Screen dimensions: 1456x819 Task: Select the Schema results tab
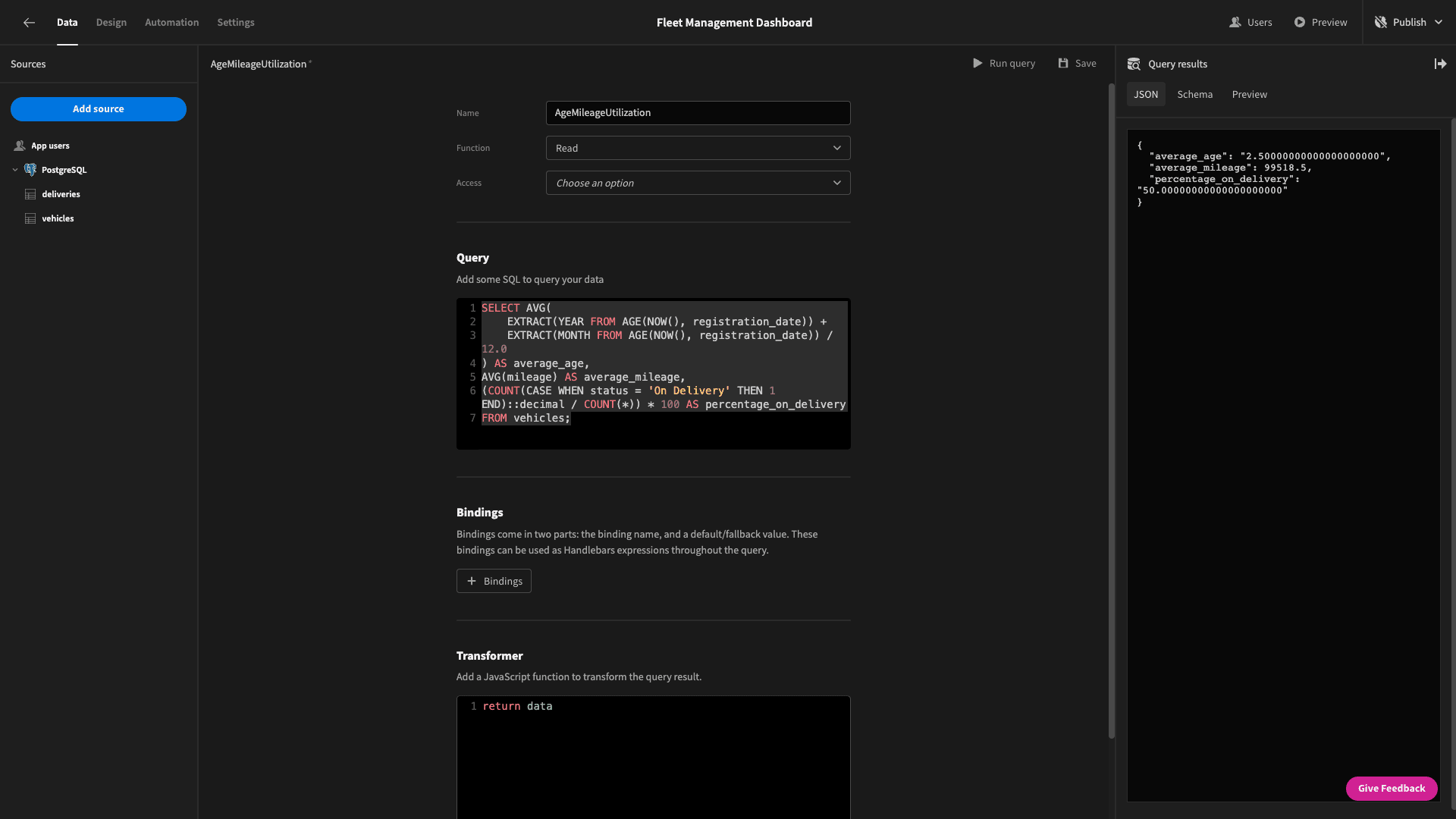click(1194, 95)
